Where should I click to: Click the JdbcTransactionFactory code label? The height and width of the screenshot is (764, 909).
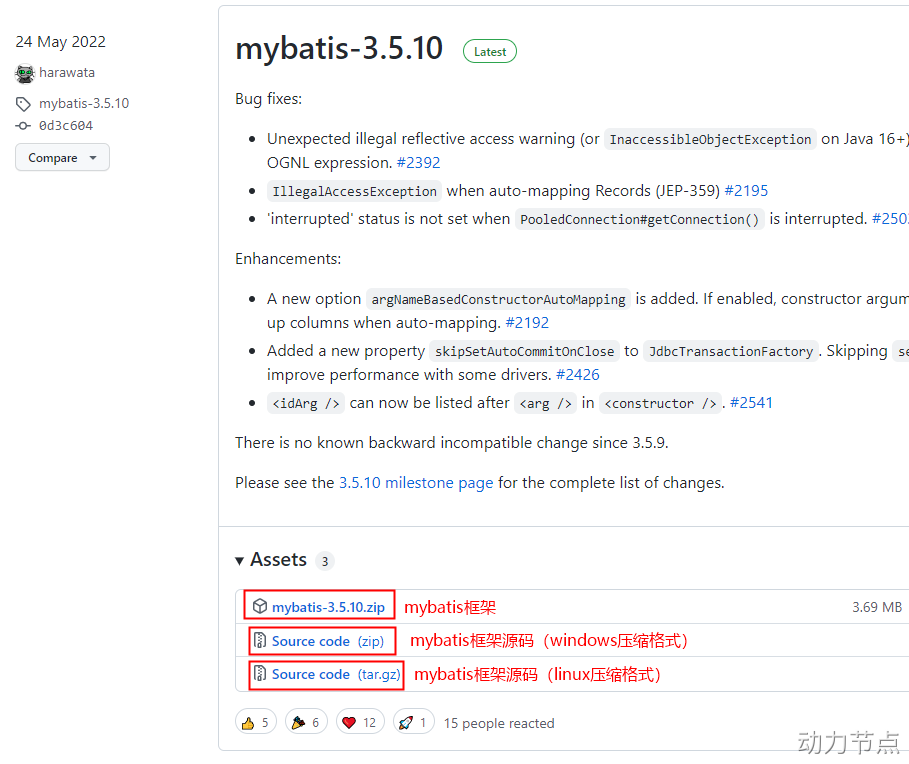pos(731,352)
